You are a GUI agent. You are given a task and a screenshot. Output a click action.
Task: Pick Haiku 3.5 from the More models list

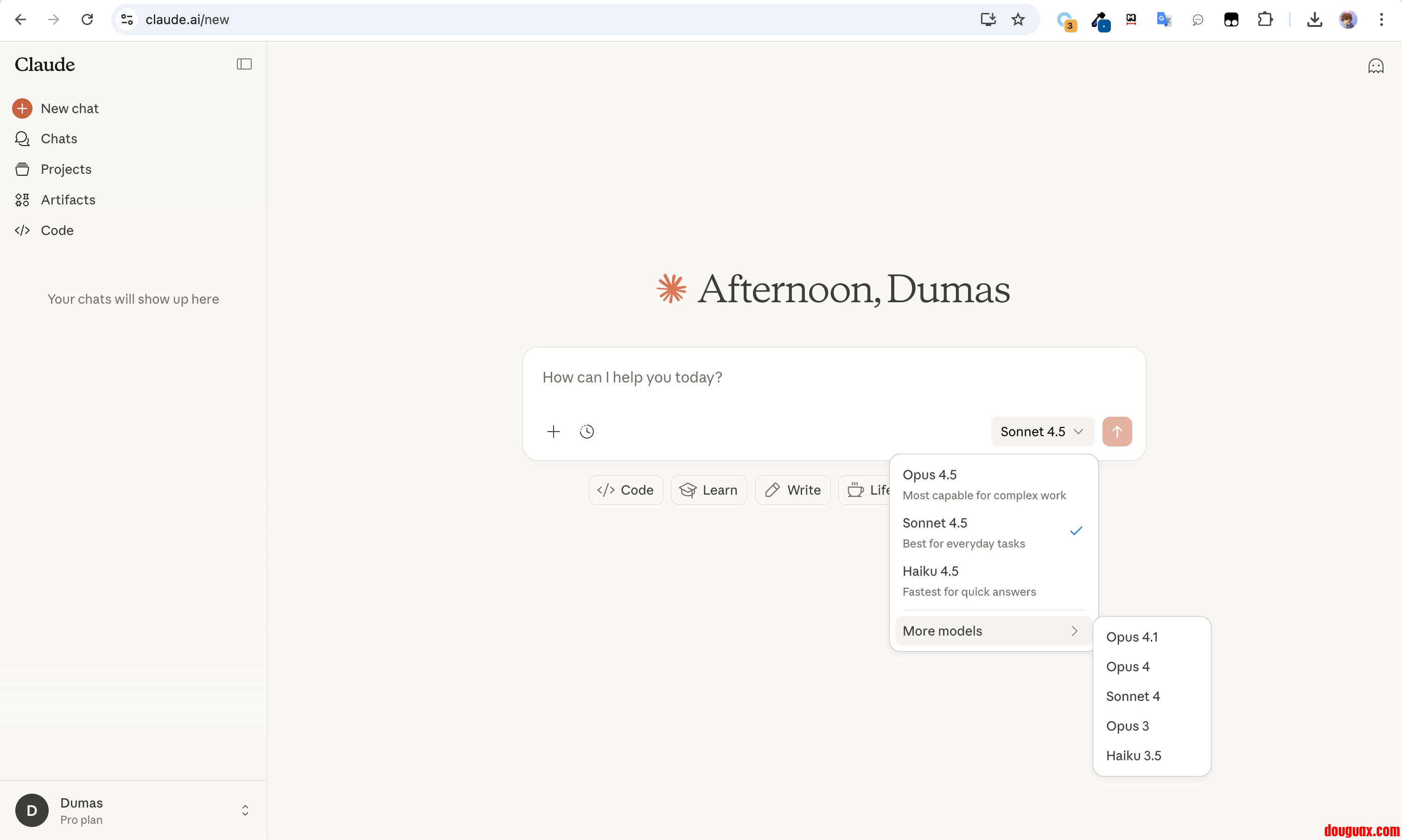(1133, 755)
